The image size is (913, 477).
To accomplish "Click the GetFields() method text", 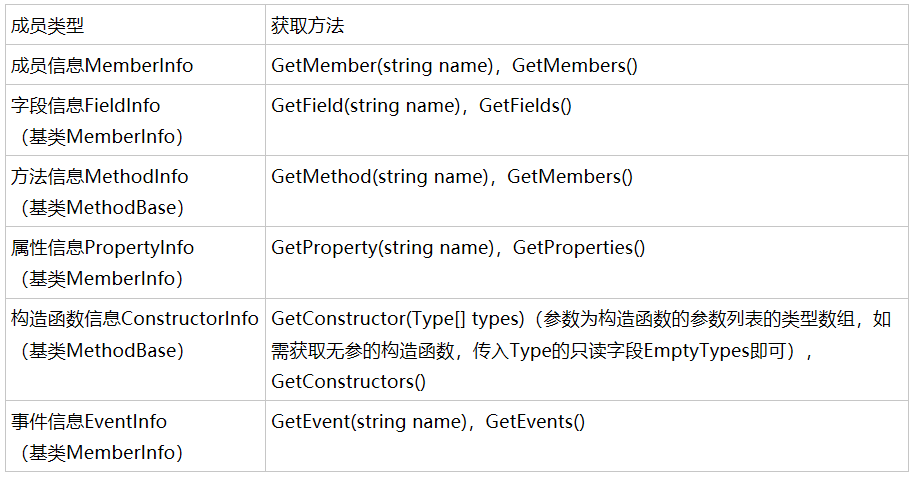I will tap(525, 105).
